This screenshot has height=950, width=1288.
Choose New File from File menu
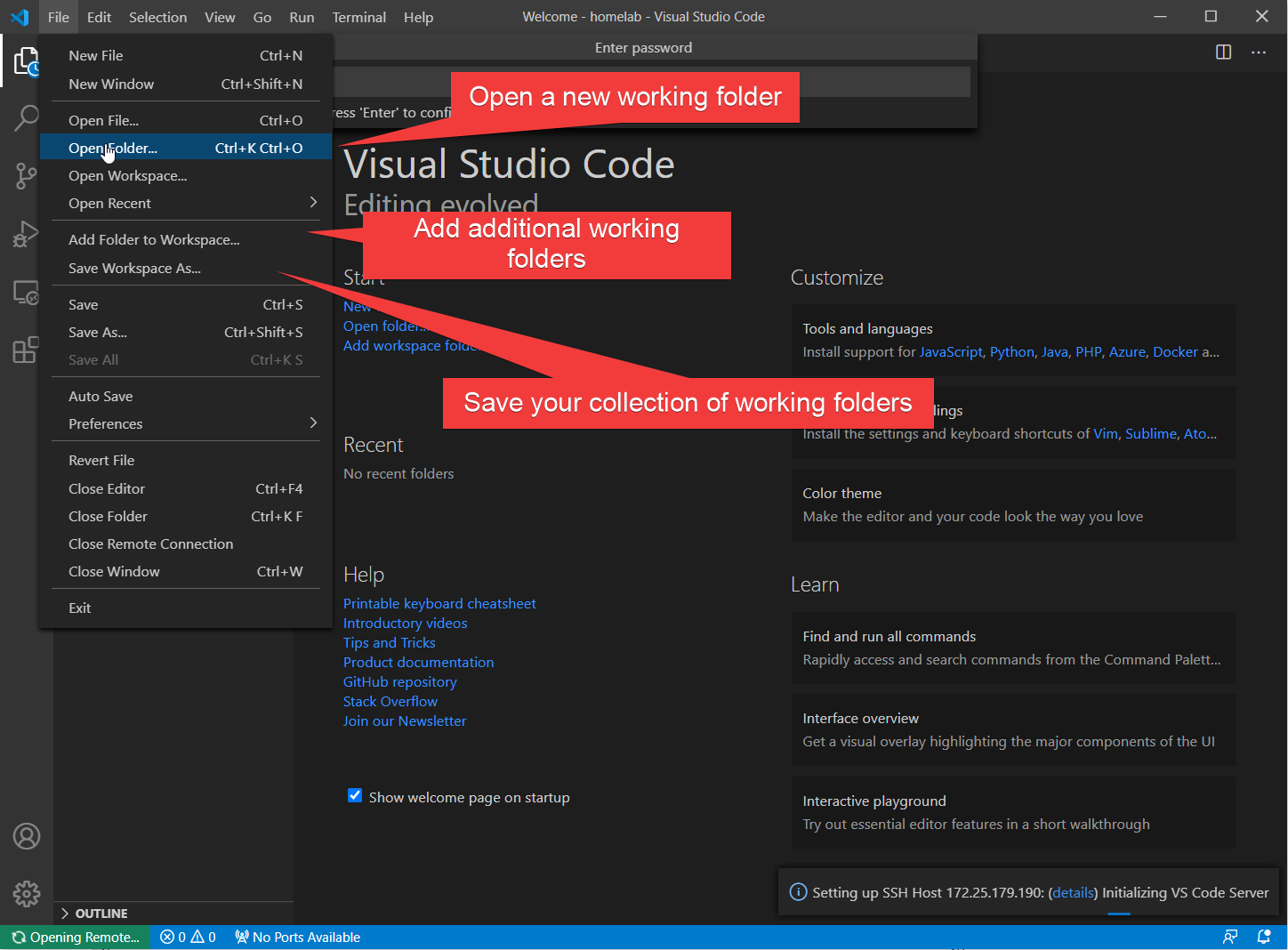[x=186, y=55]
